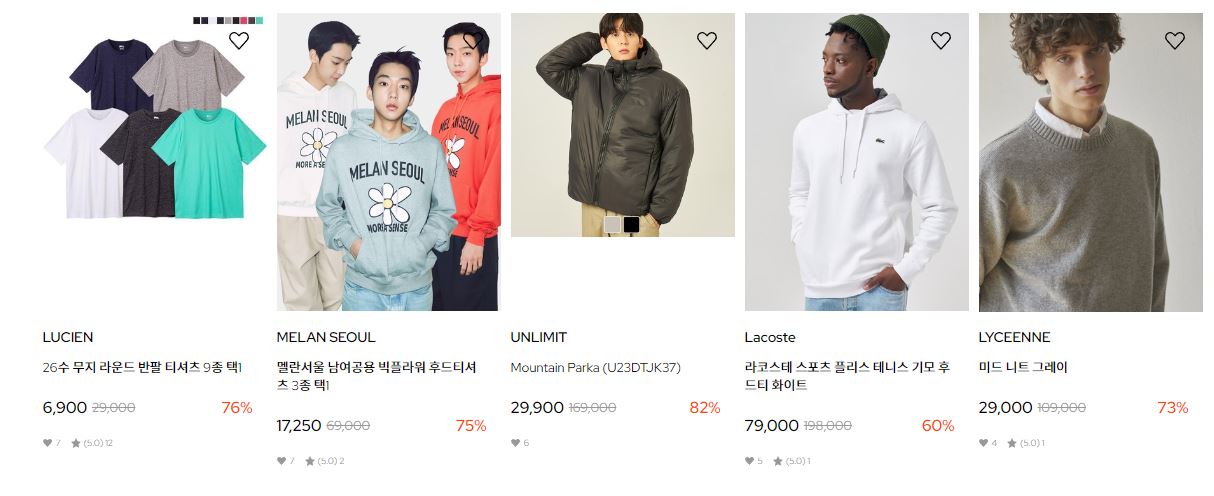
Task: Open the LUCIEN brand link
Action: click(68, 337)
